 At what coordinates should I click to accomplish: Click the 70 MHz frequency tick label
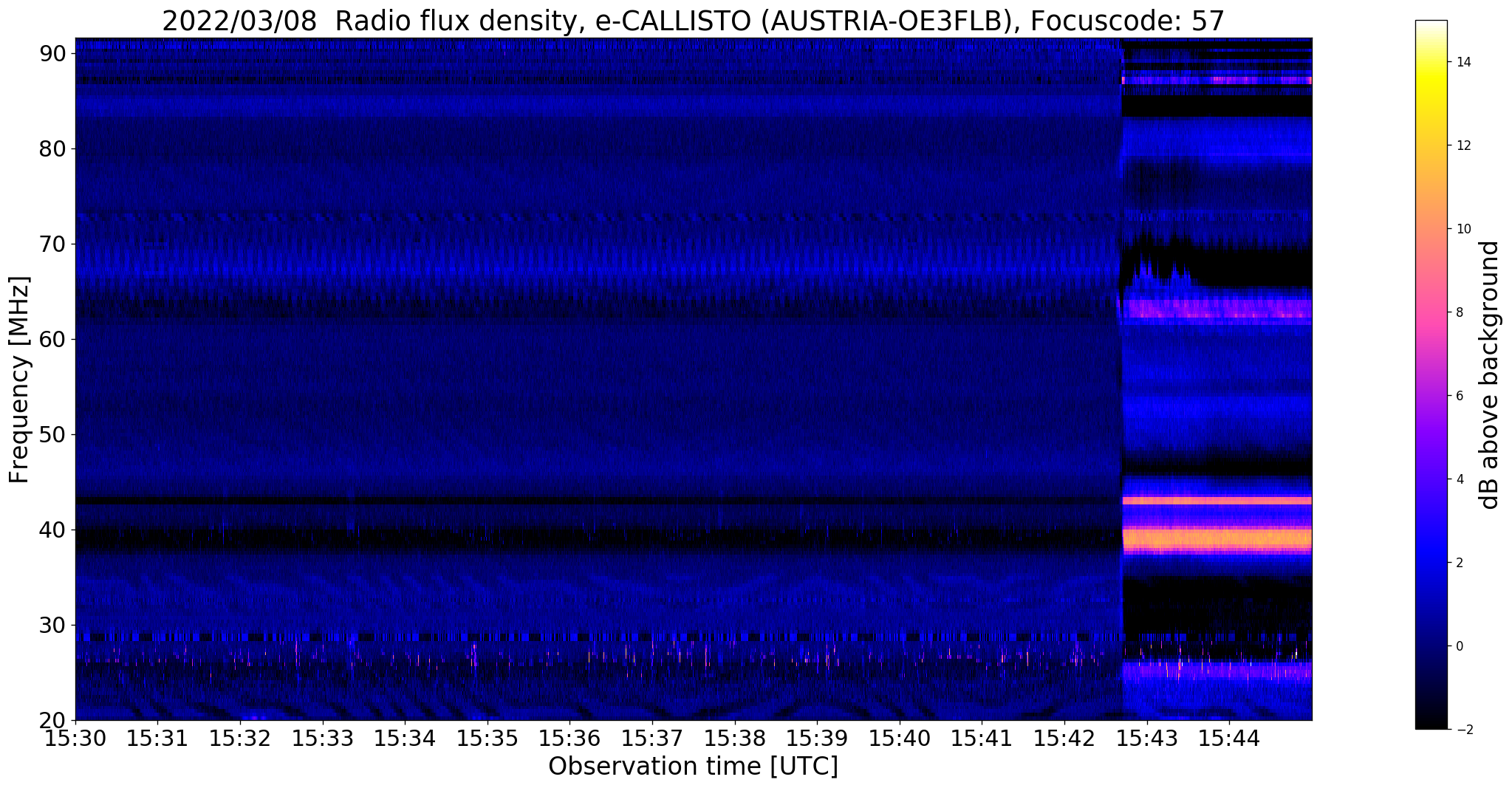coord(53,244)
